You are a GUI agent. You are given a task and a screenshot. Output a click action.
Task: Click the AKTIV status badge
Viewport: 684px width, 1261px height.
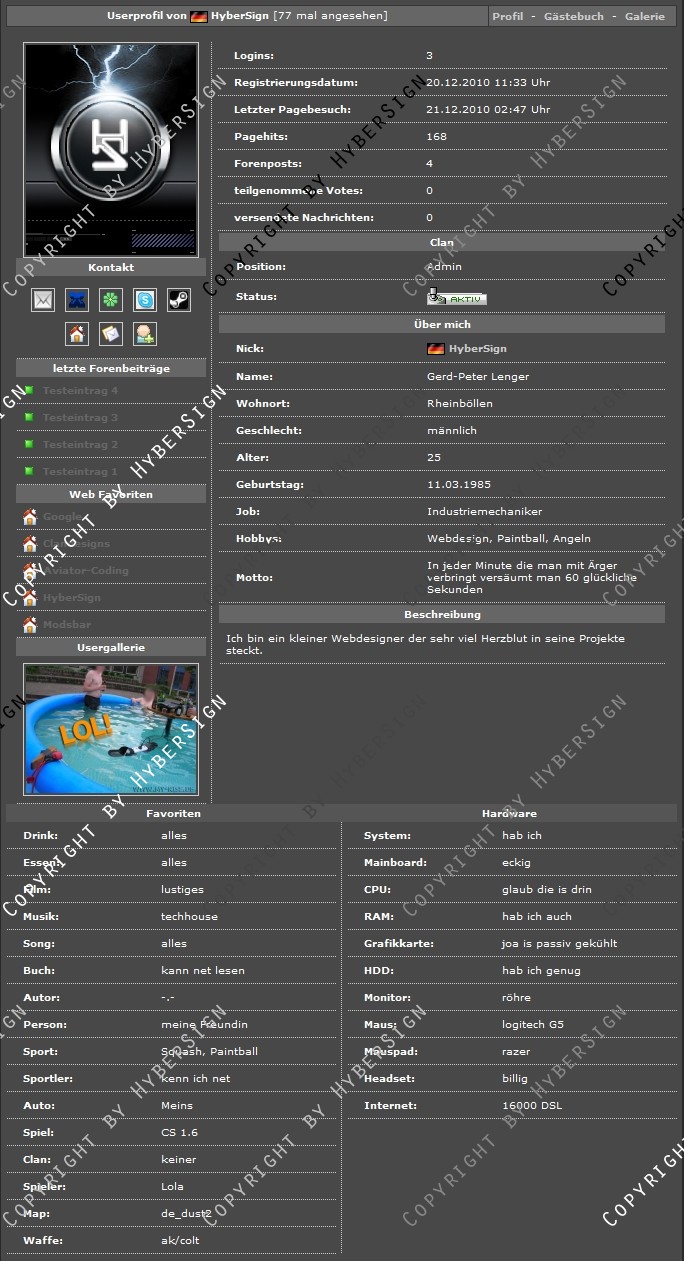[x=457, y=298]
